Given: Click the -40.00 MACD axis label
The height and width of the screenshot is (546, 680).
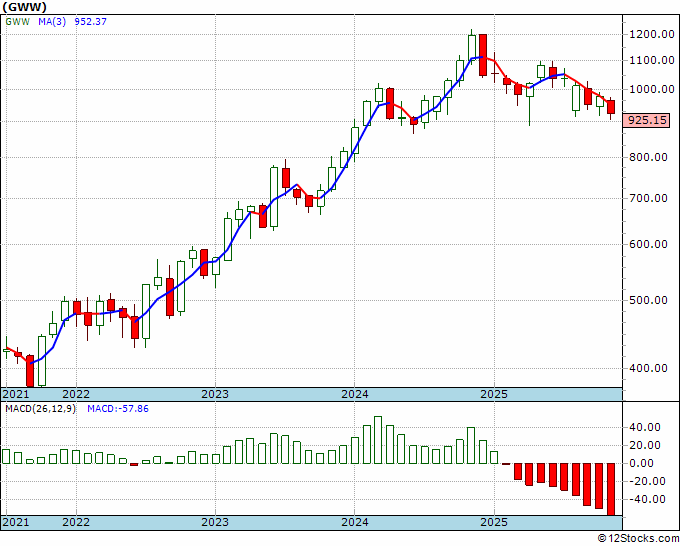Looking at the screenshot, I should pos(645,500).
